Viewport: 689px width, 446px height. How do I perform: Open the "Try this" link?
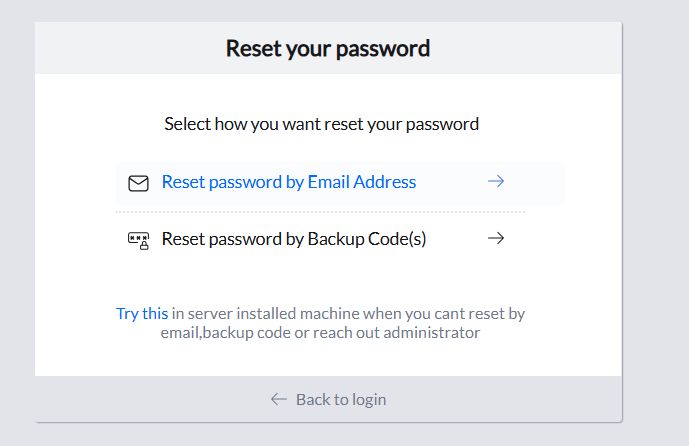142,313
